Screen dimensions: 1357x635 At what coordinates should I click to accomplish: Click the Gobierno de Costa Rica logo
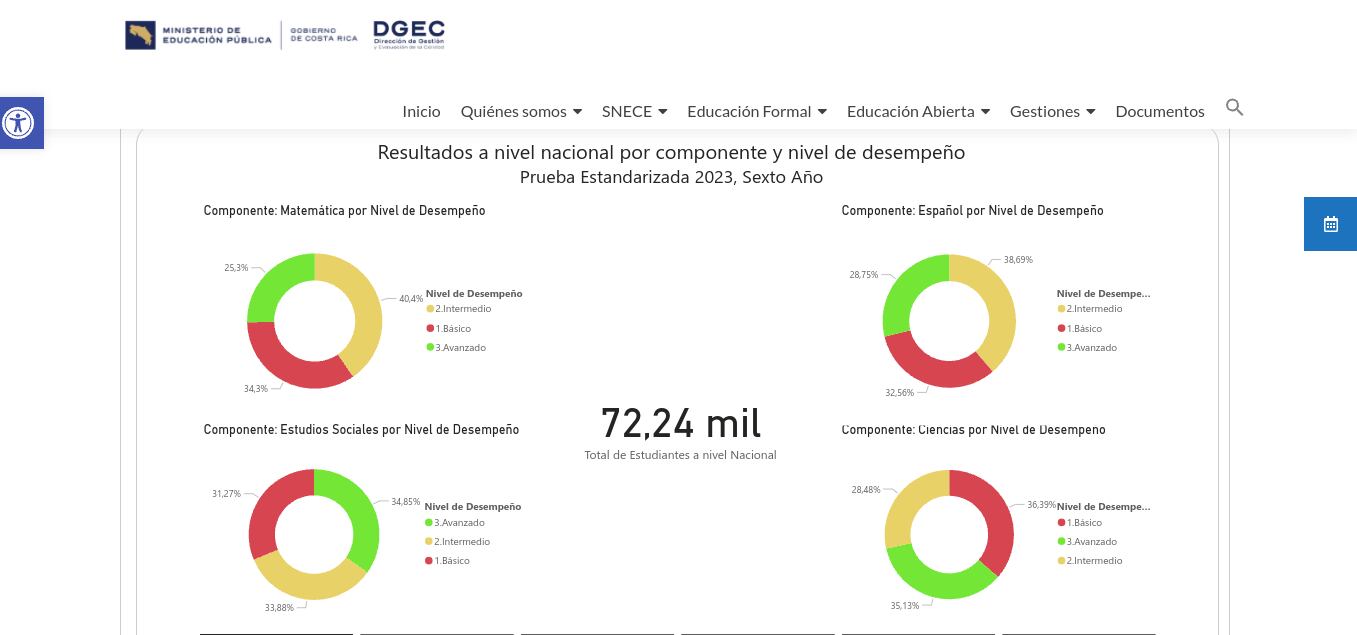(323, 35)
